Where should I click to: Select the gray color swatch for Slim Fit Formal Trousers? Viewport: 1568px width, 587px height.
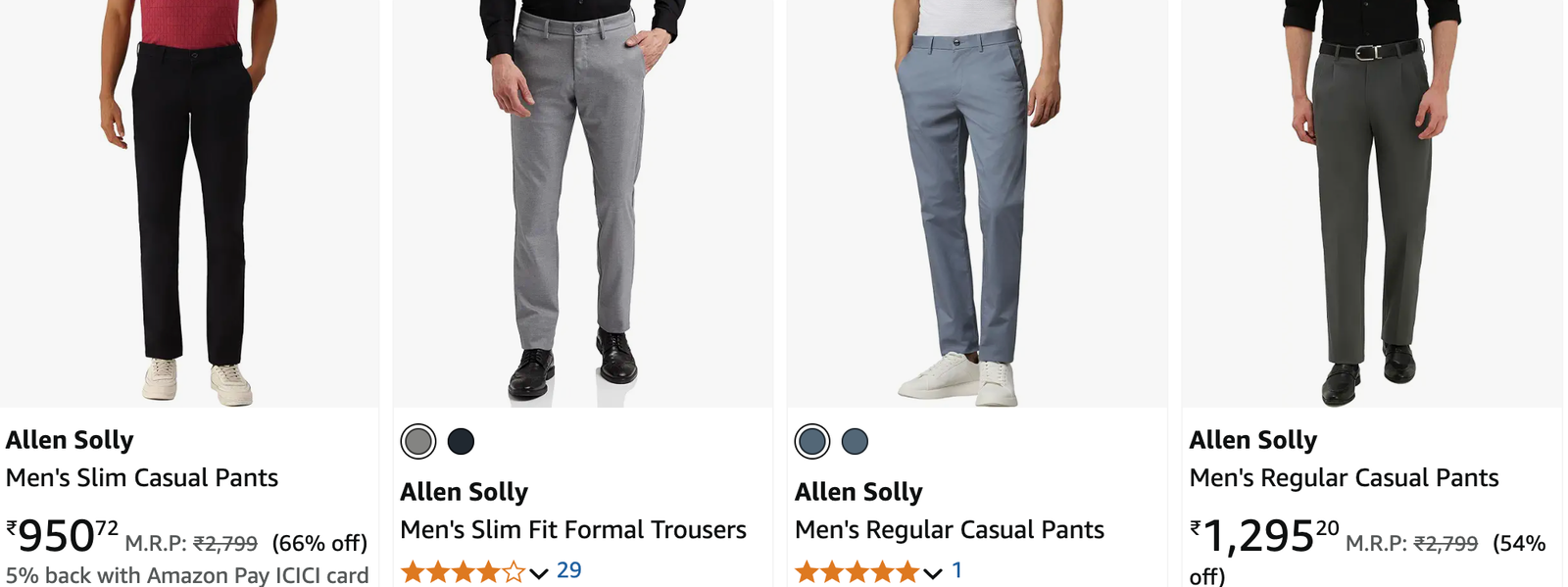click(x=418, y=442)
